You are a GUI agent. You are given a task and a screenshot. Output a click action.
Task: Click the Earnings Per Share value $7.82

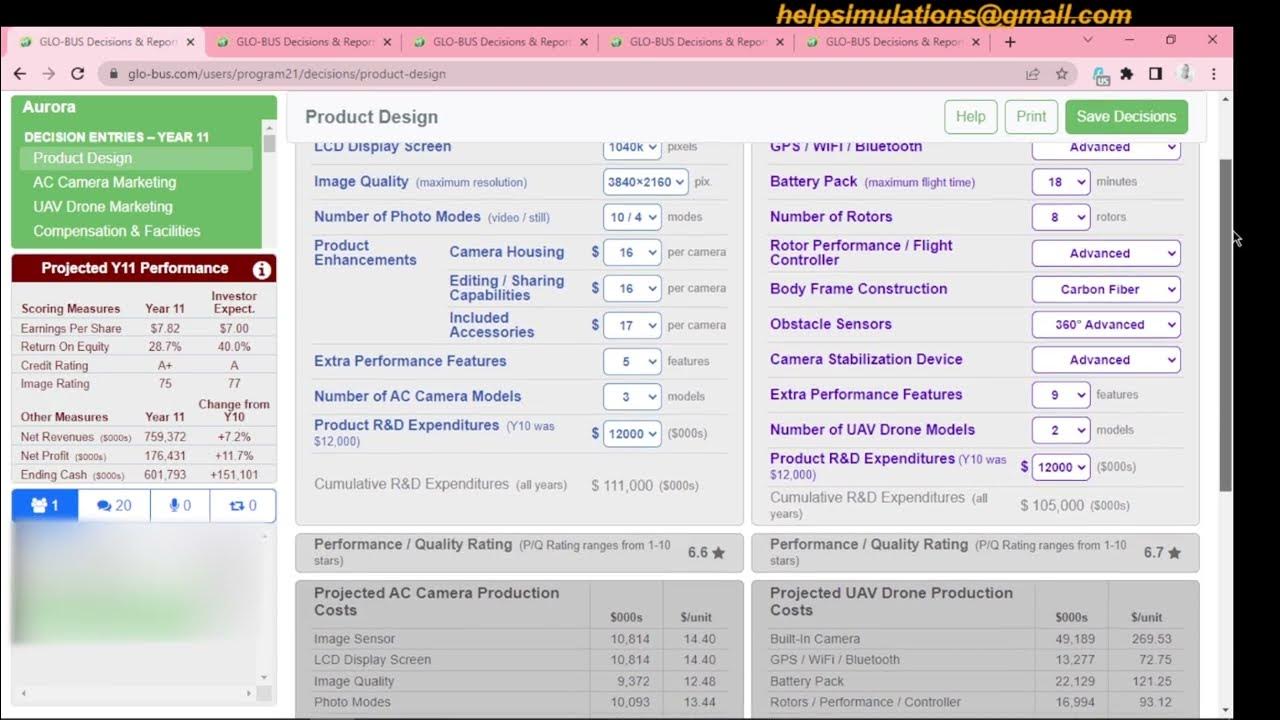point(164,328)
